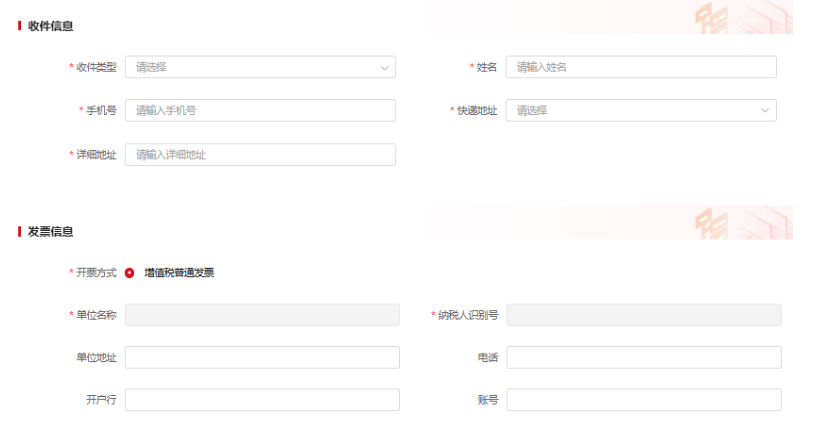Focus the 单位地址 input field

tap(262, 357)
